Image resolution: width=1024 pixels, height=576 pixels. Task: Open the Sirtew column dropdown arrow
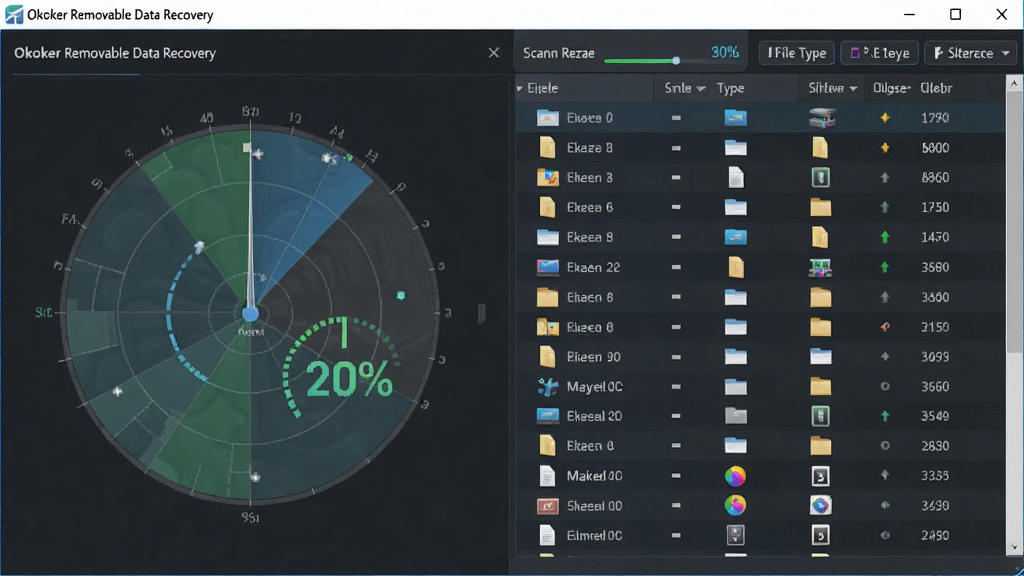coord(852,89)
